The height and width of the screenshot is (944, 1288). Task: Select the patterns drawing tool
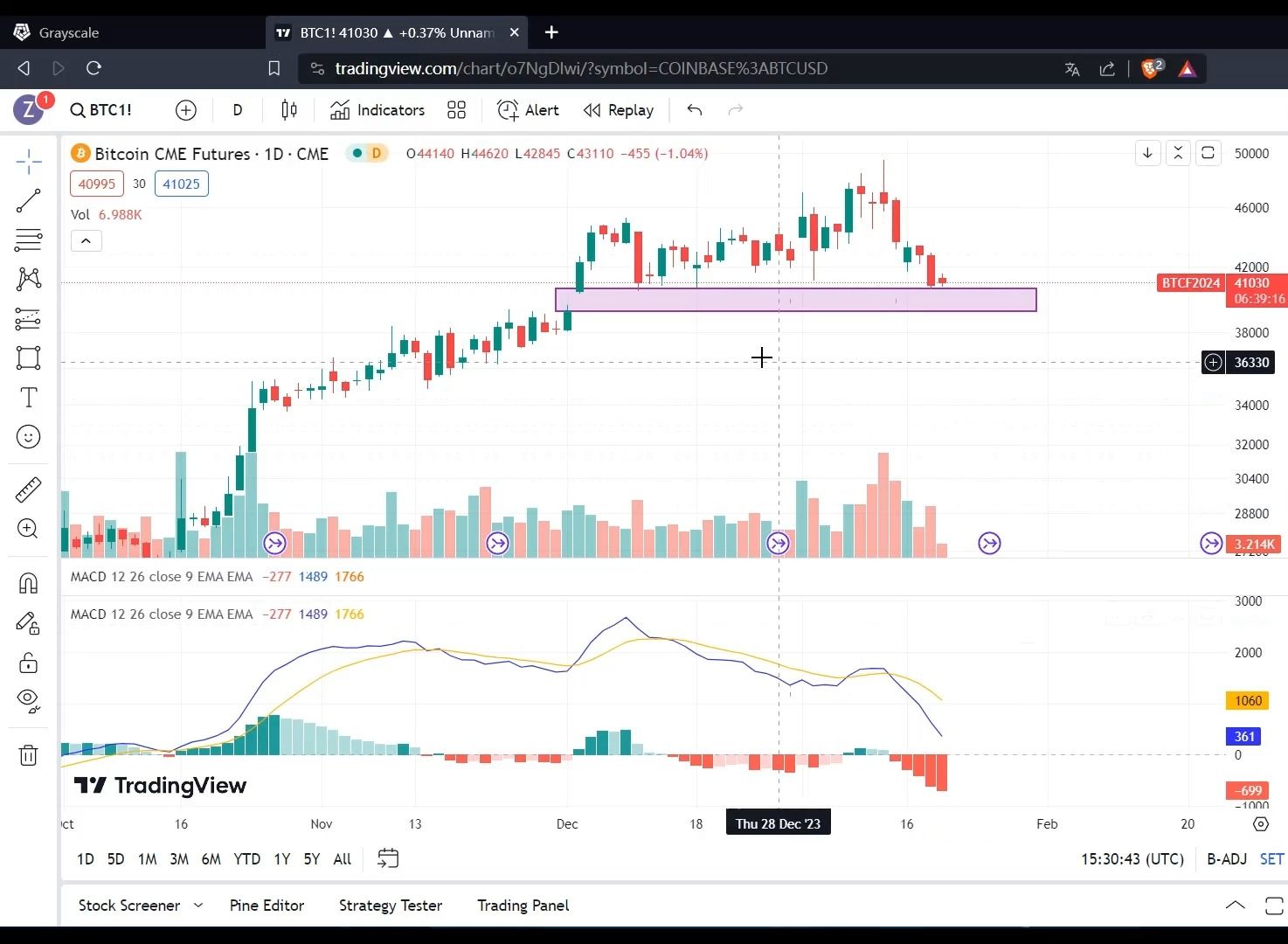point(28,279)
